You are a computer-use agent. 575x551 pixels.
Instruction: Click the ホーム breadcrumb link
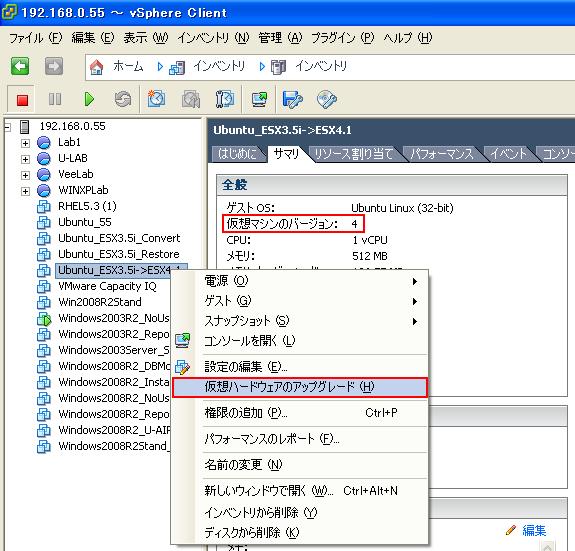pyautogui.click(x=128, y=66)
